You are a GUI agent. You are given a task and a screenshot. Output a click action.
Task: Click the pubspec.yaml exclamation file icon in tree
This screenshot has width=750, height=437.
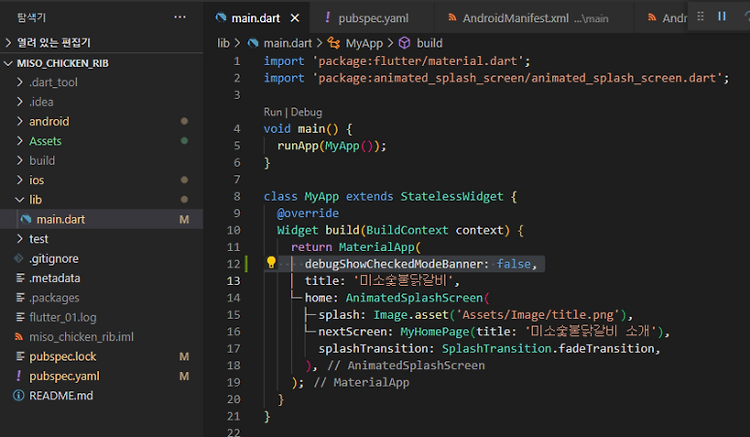pyautogui.click(x=19, y=376)
